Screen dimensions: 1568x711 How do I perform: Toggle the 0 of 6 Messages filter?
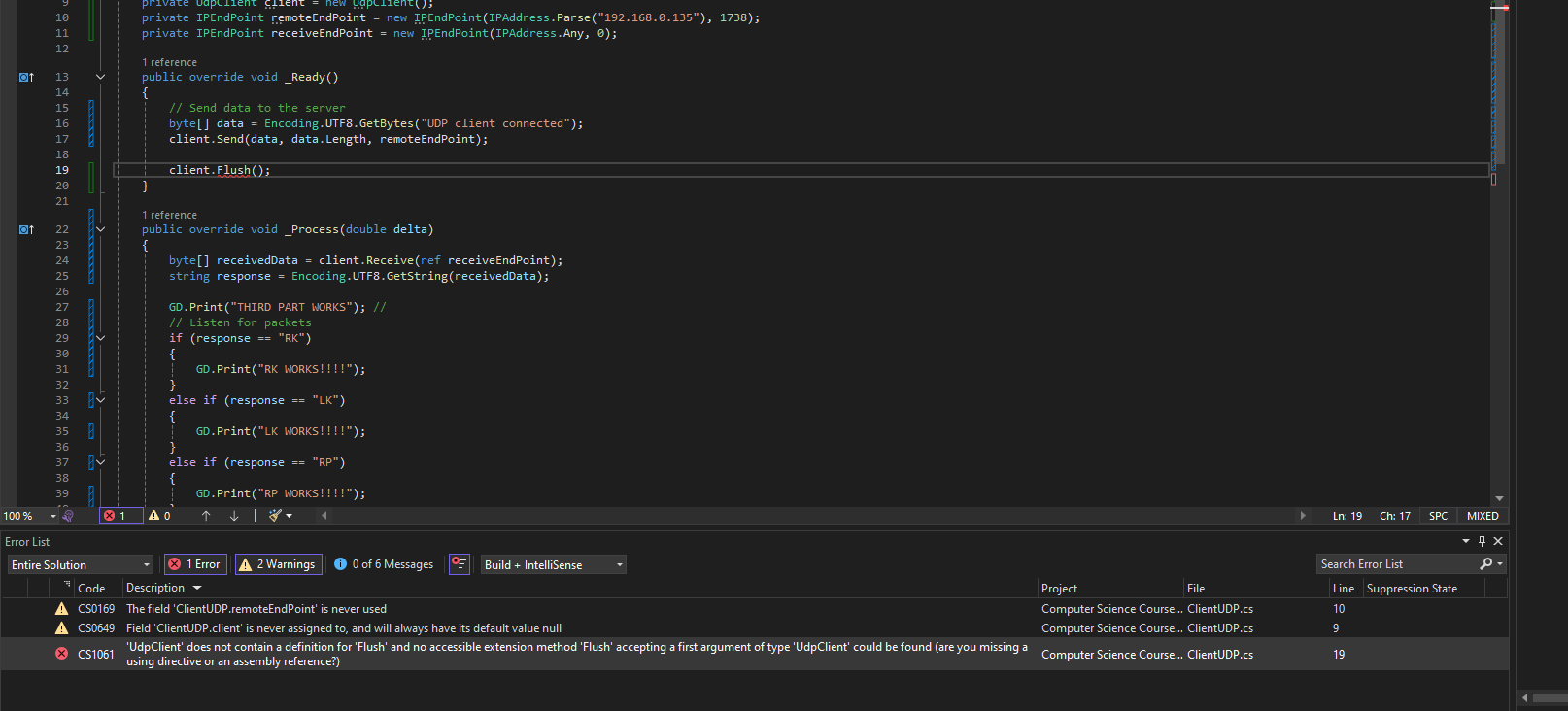coord(384,564)
